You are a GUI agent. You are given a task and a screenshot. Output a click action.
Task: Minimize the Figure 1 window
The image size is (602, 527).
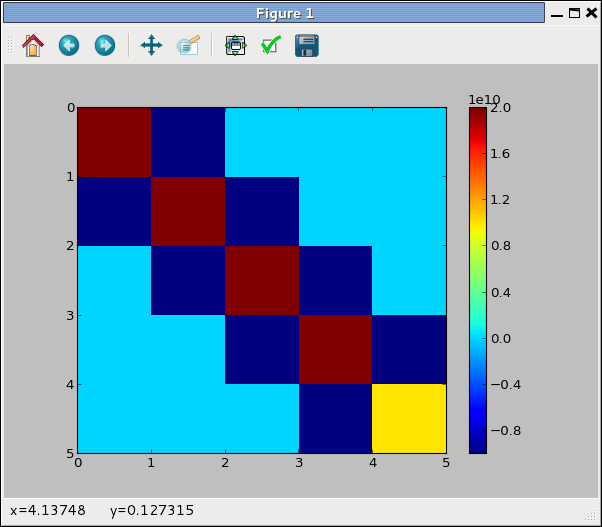558,13
